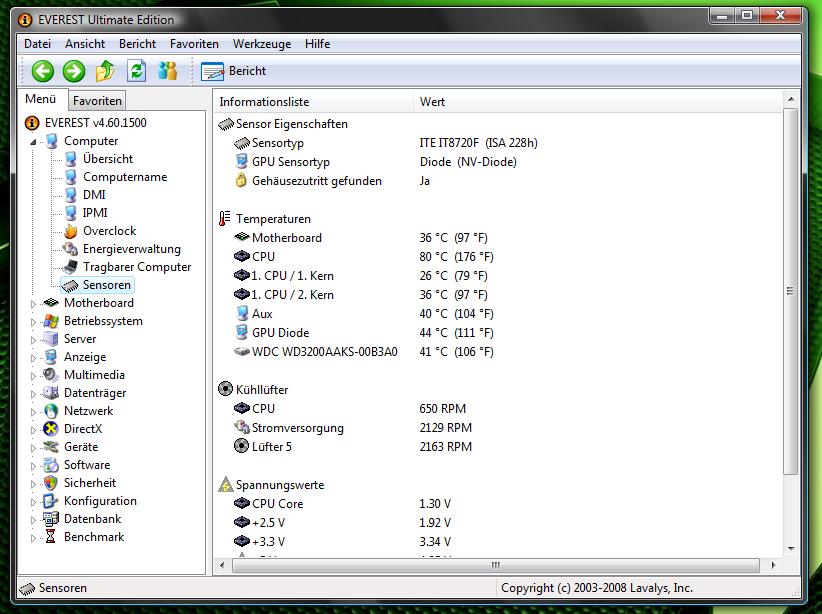822x614 pixels.
Task: Select the Temperaturen thermometer group row
Action: click(x=265, y=219)
